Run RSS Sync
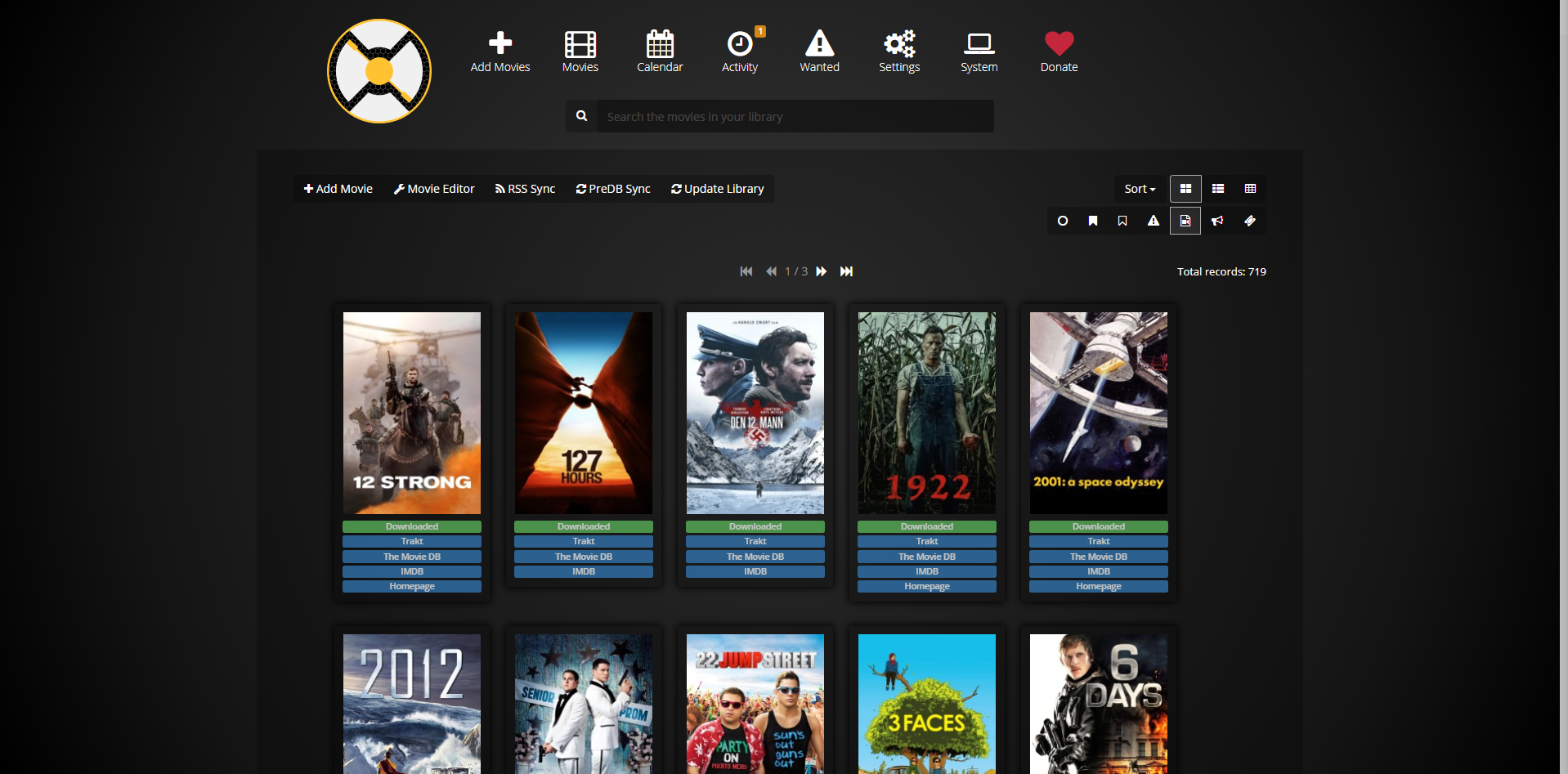The image size is (1568, 774). [525, 189]
